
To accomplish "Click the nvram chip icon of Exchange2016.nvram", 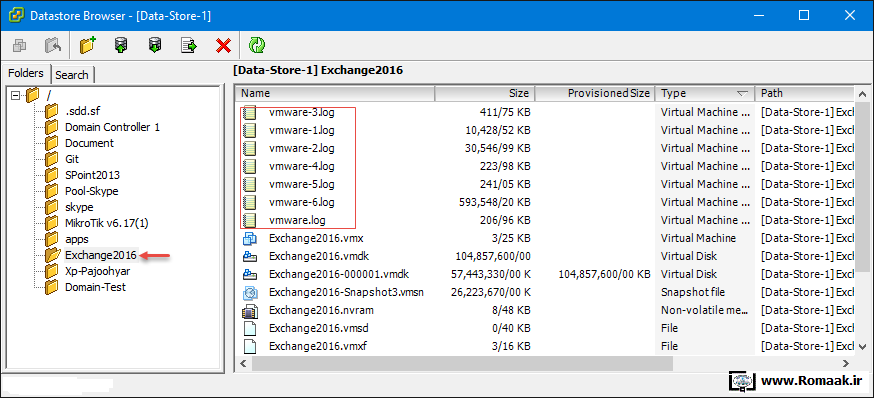I will [x=250, y=310].
